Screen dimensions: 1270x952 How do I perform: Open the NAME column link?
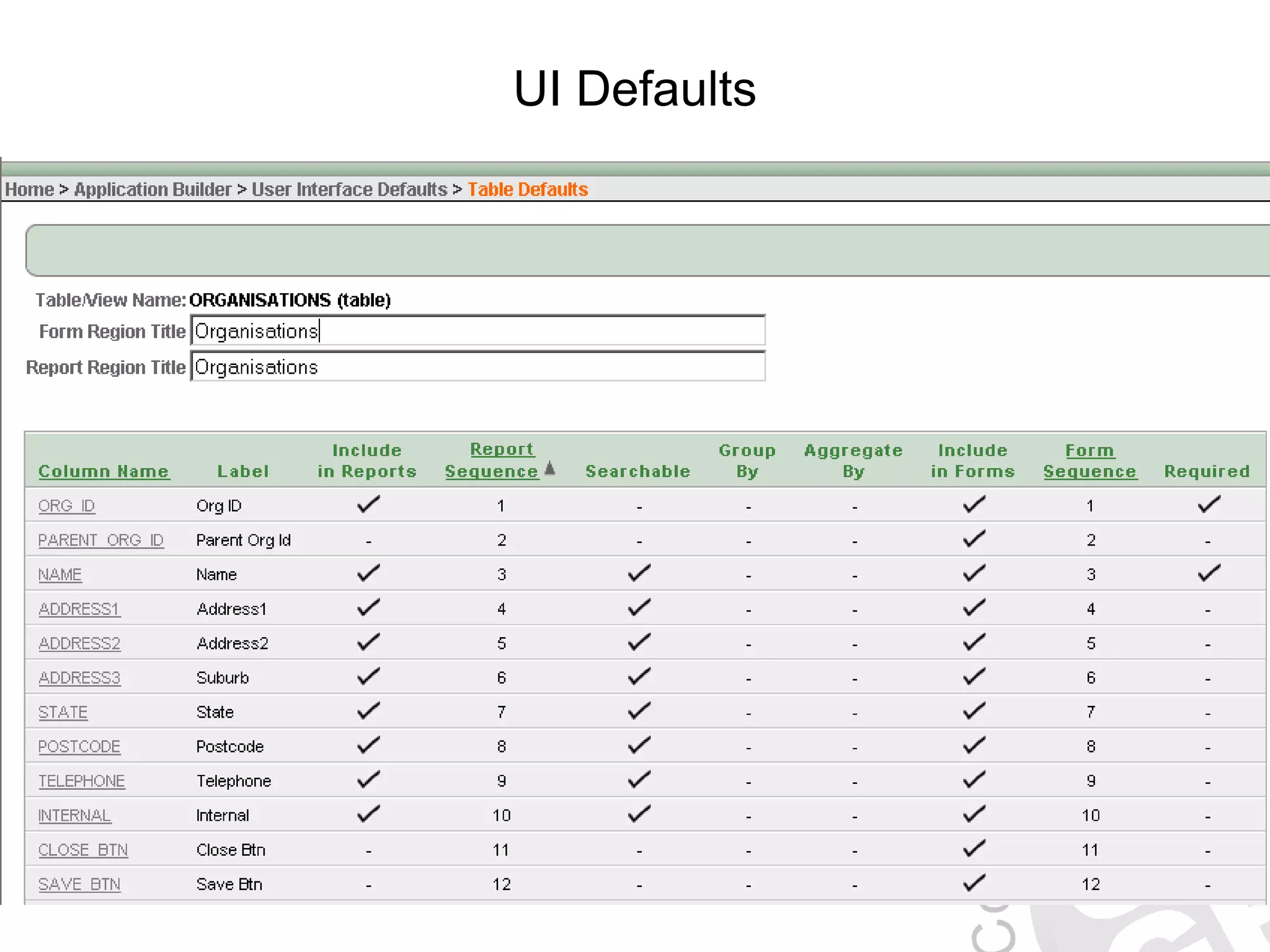(x=60, y=575)
